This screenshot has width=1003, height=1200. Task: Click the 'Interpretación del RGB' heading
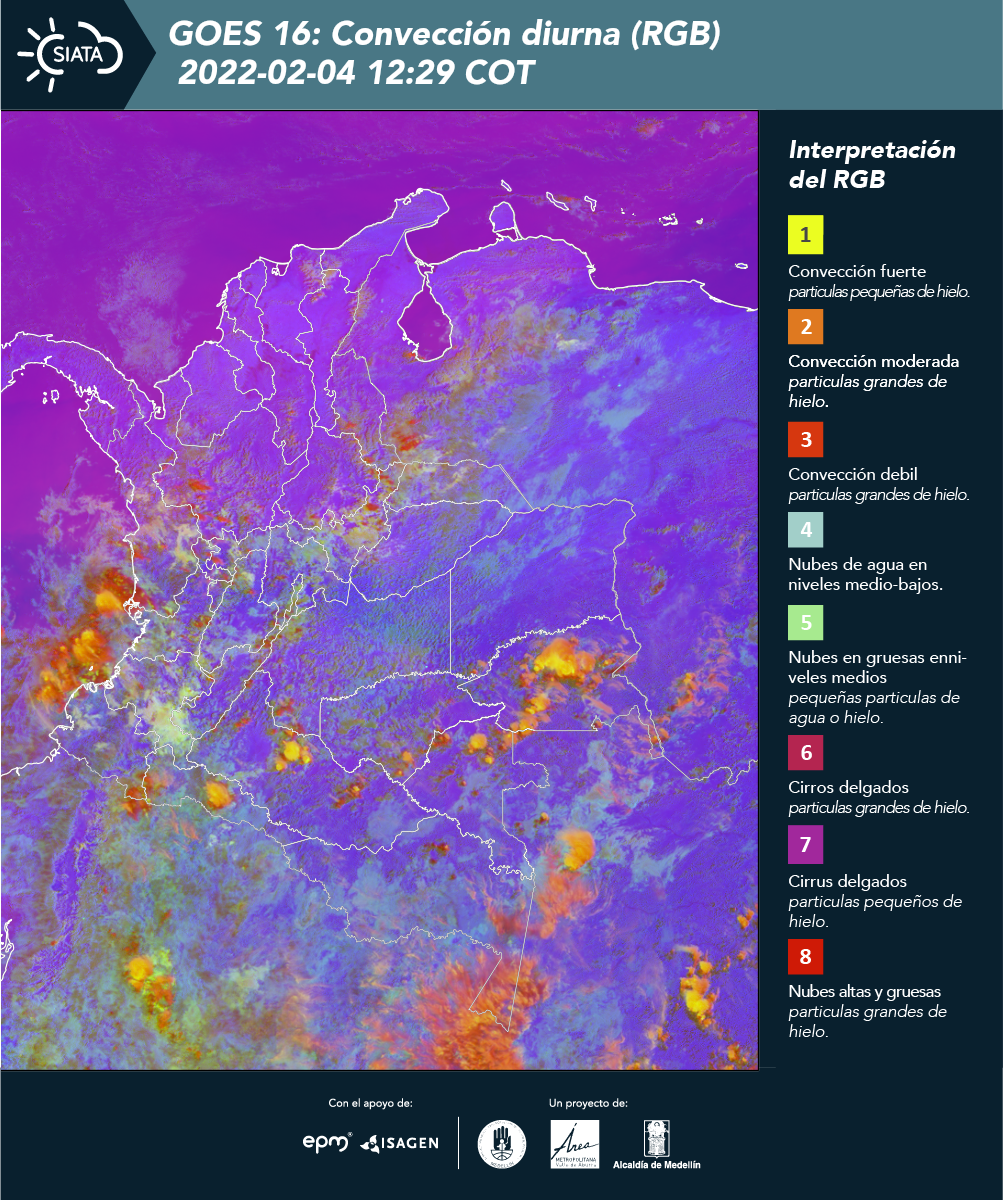pyautogui.click(x=872, y=165)
